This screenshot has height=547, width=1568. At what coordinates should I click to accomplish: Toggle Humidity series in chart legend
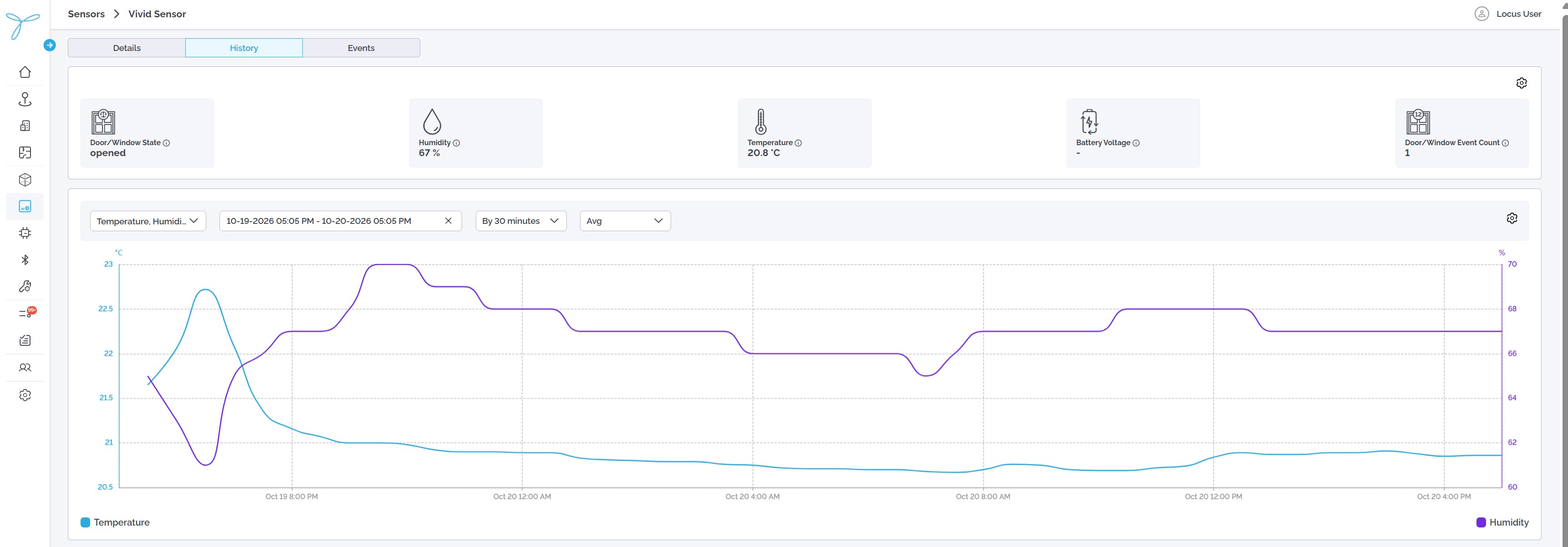tap(1502, 523)
